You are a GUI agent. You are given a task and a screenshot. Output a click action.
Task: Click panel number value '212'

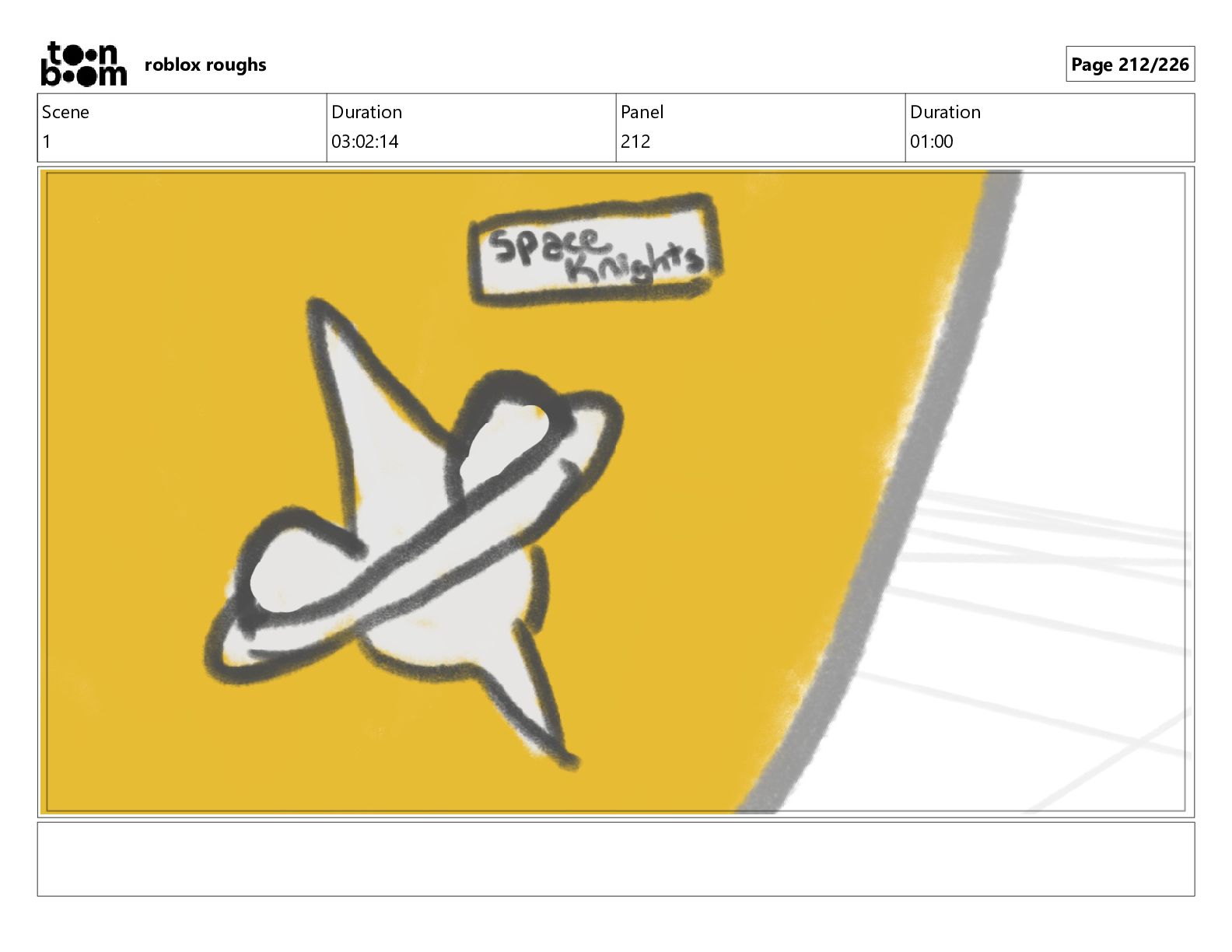click(x=635, y=142)
